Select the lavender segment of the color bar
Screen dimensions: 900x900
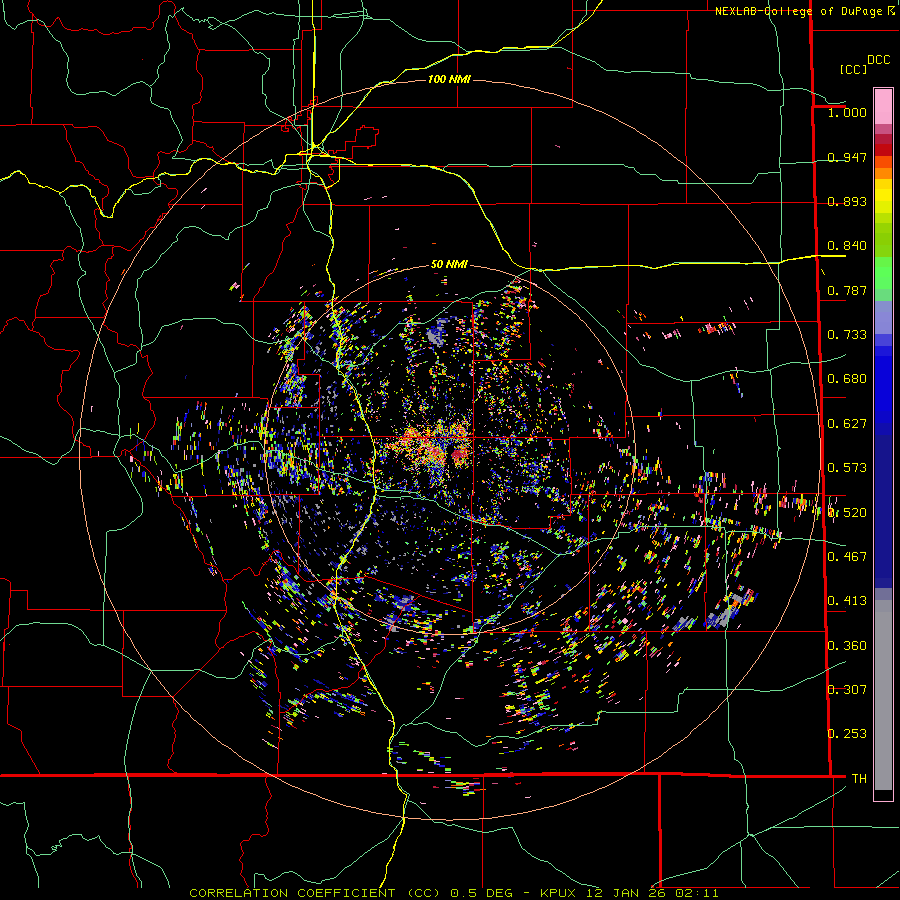(x=883, y=317)
